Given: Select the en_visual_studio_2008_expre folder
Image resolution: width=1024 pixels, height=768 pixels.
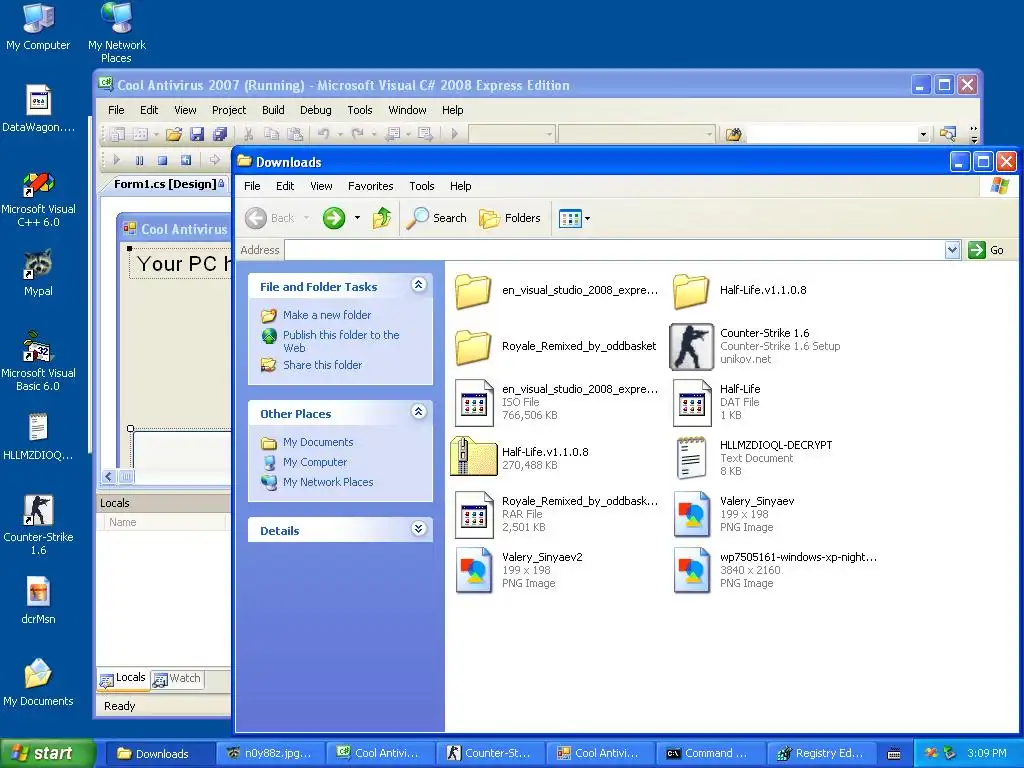Looking at the screenshot, I should (556, 290).
